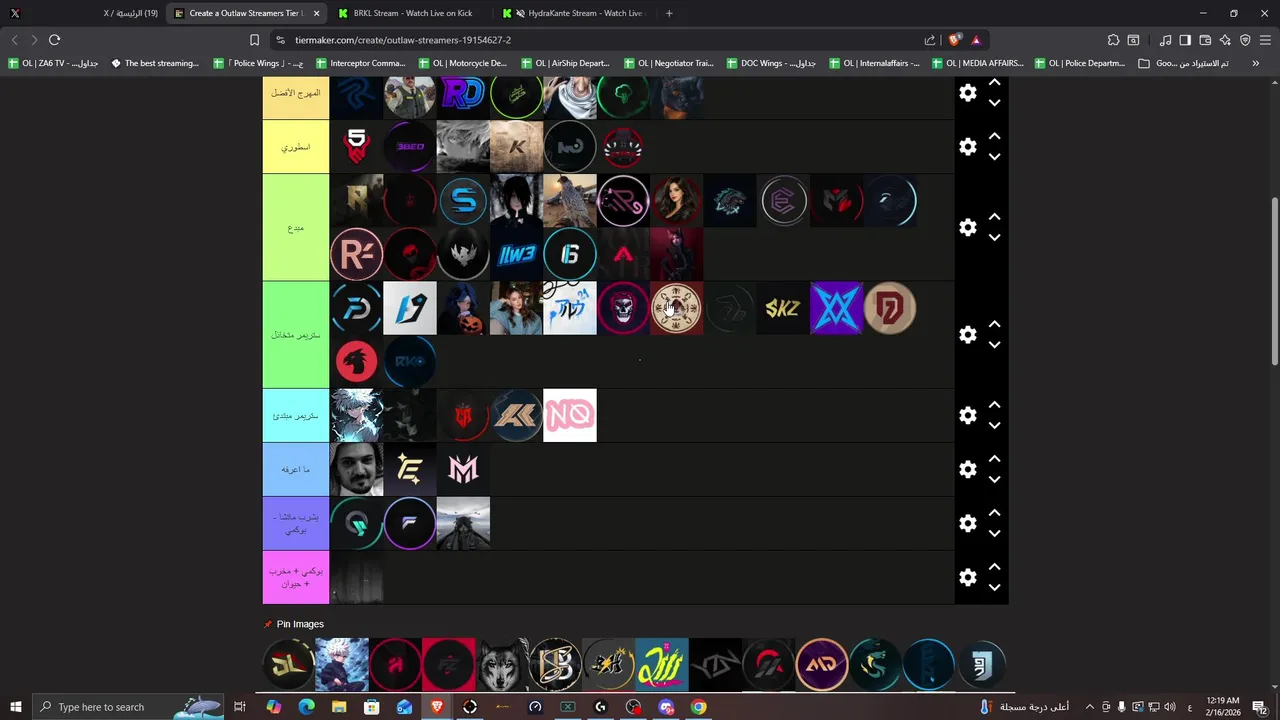Open a new browser tab
This screenshot has height=720, width=1280.
coord(669,13)
